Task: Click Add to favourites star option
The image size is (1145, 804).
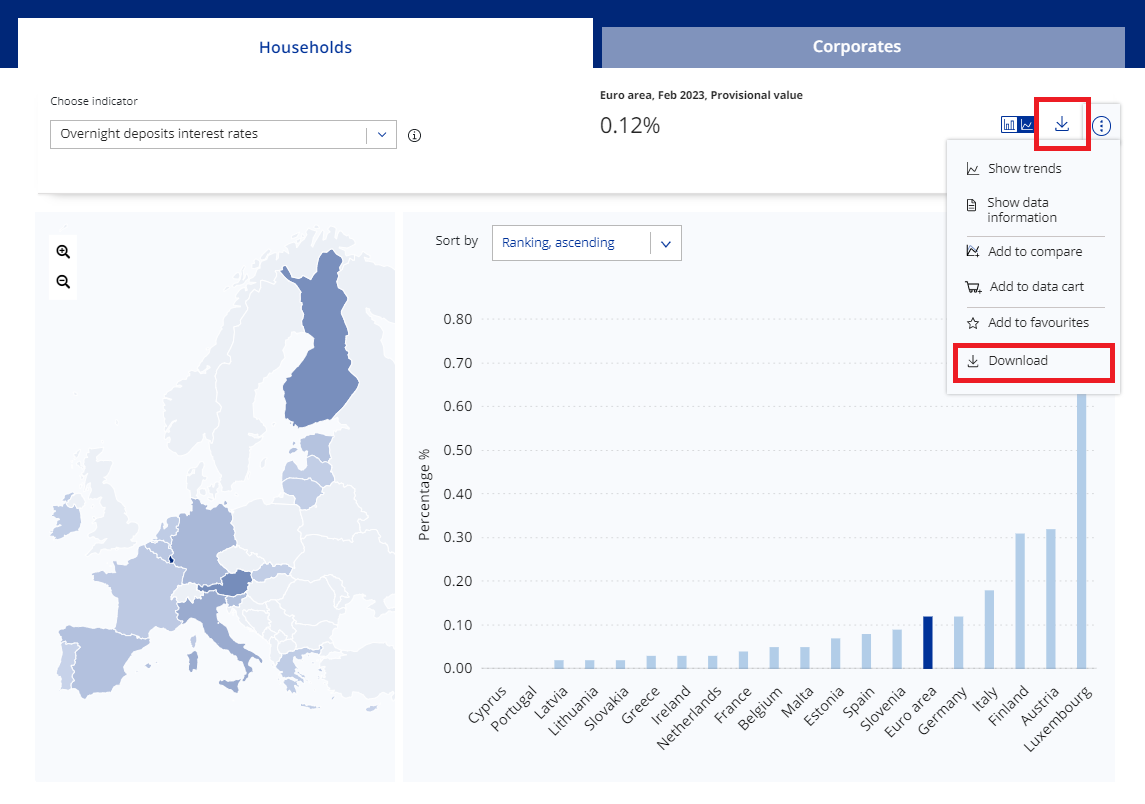Action: tap(1037, 323)
